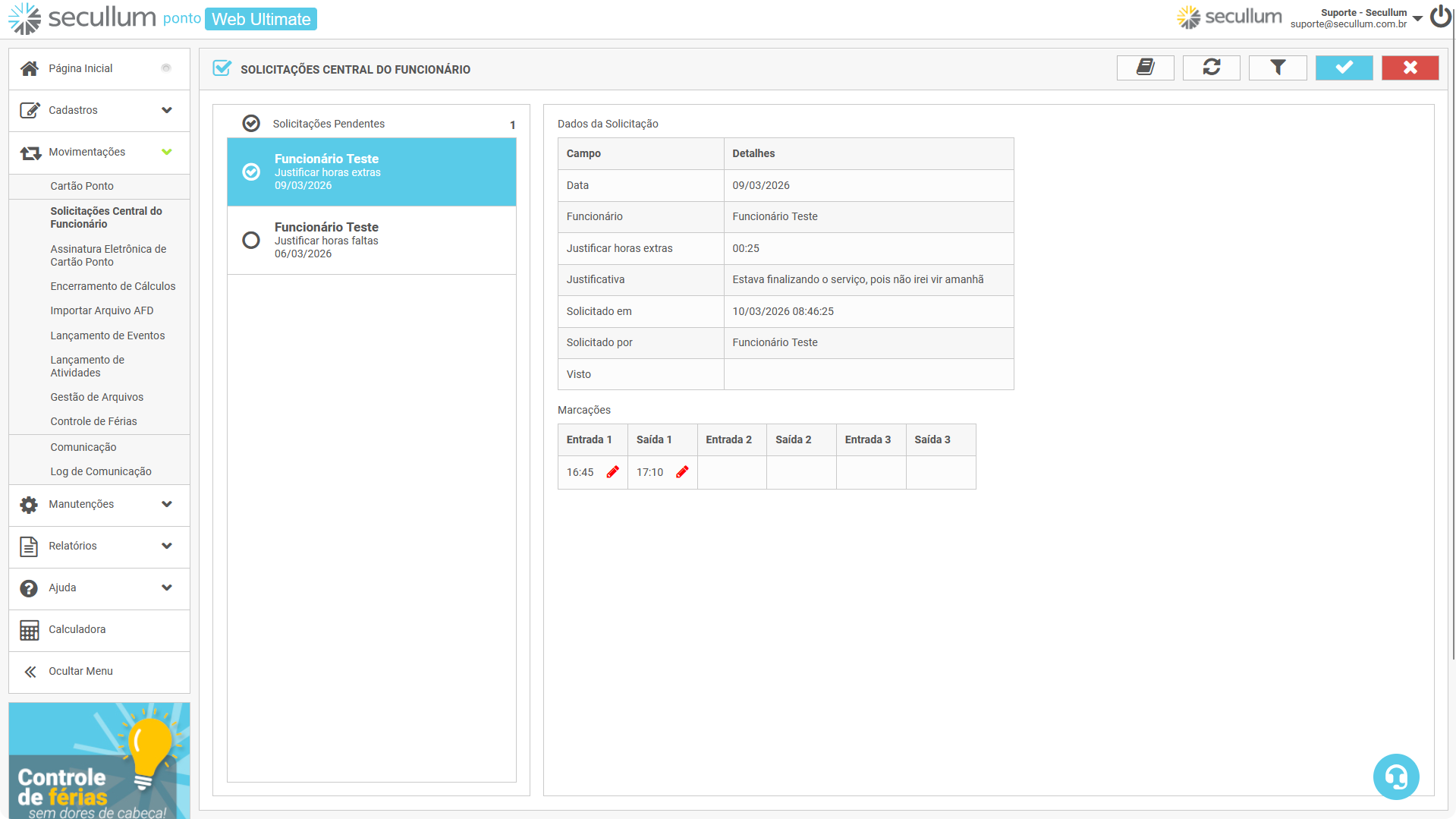
Task: Click the Controle de férias banner
Action: [99, 760]
